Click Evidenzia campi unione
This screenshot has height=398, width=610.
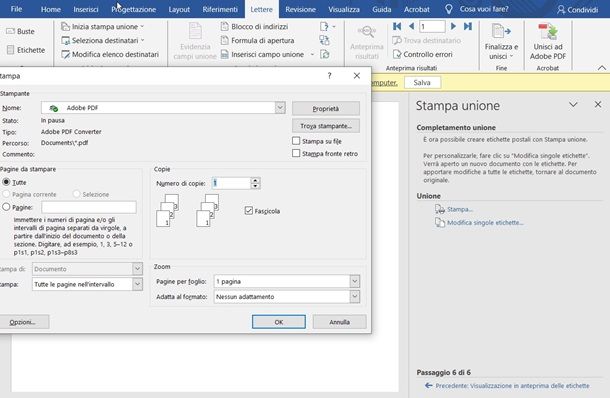click(195, 41)
